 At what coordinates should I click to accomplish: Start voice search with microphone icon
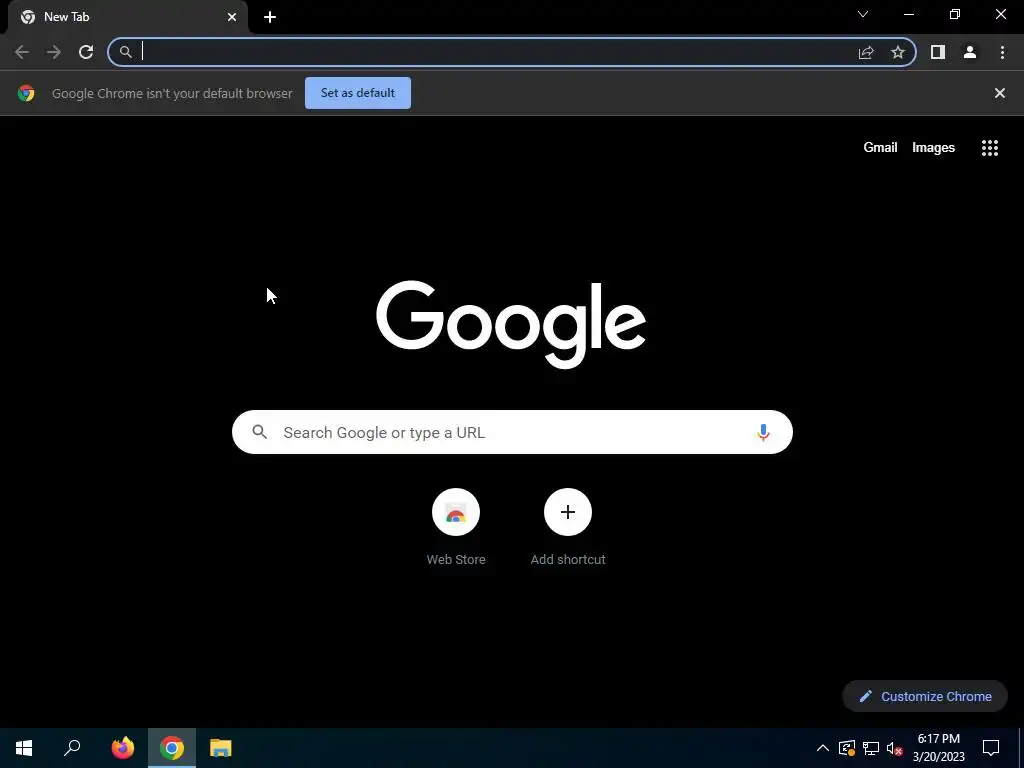[x=763, y=432]
